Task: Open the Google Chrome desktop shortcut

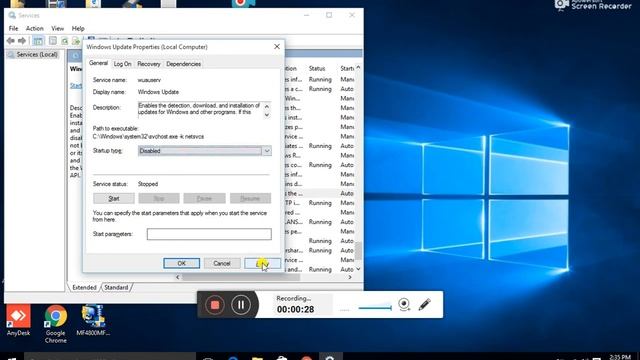Action: click(x=56, y=324)
